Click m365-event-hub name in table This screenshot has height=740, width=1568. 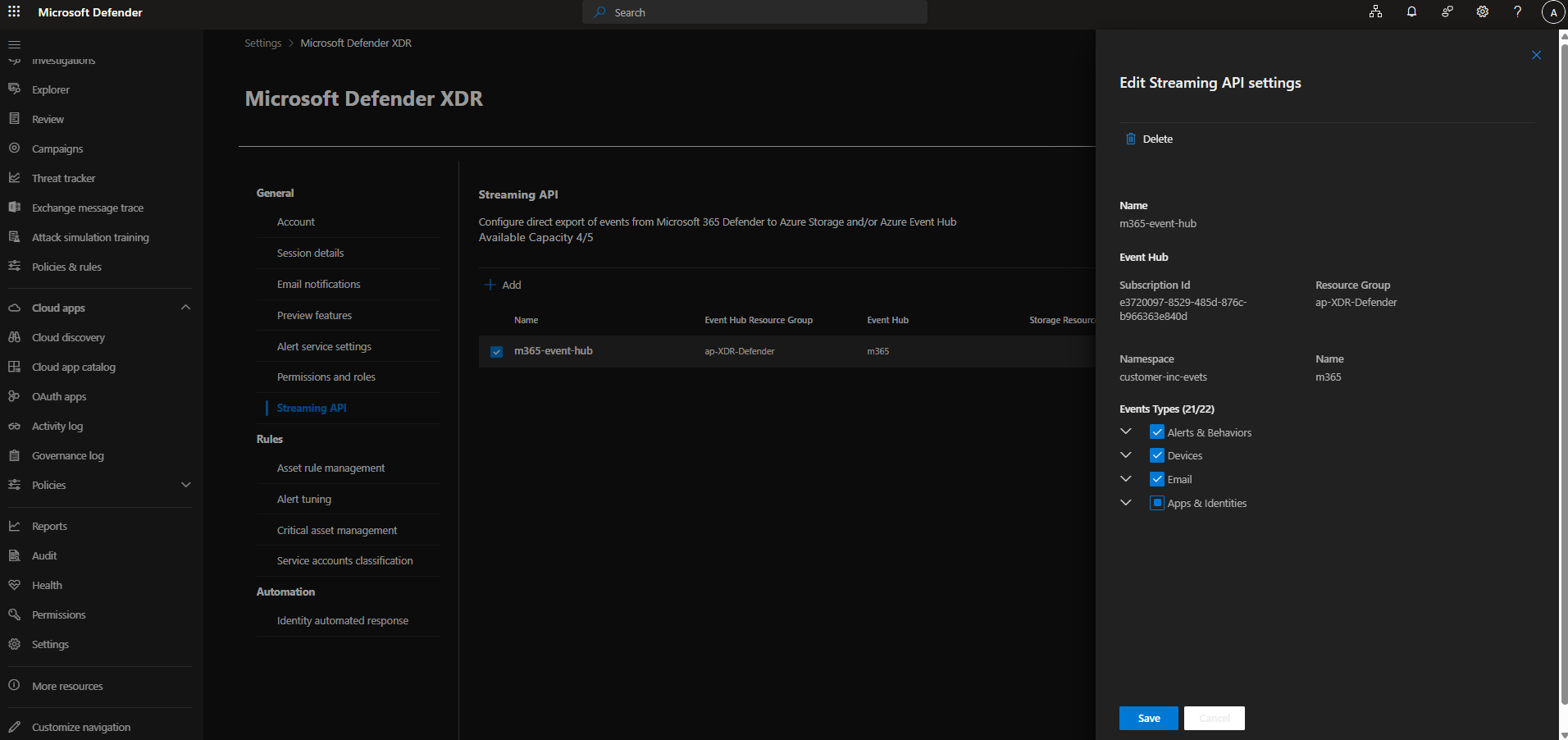click(x=554, y=351)
